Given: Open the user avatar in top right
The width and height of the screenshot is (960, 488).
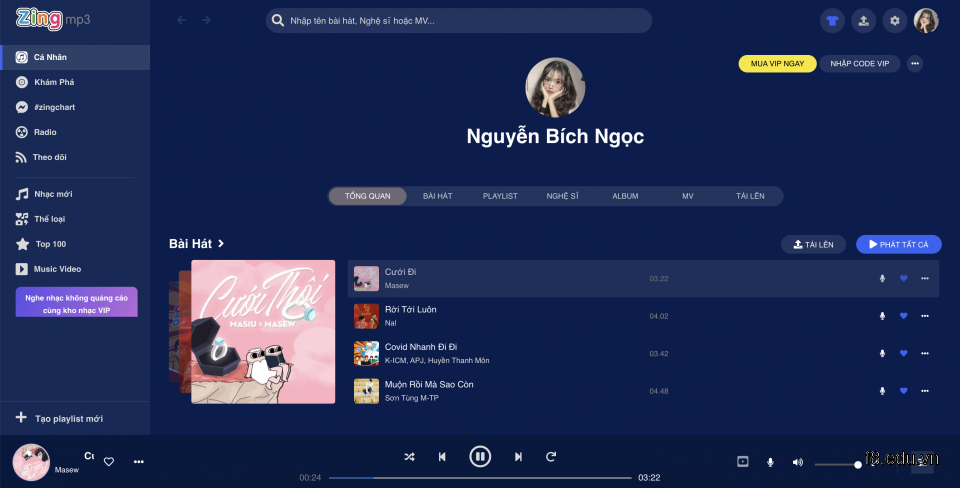Looking at the screenshot, I should (x=926, y=21).
